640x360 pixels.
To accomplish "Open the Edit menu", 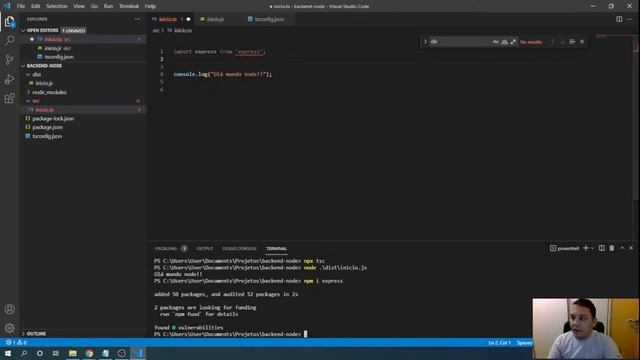I will pos(36,6).
